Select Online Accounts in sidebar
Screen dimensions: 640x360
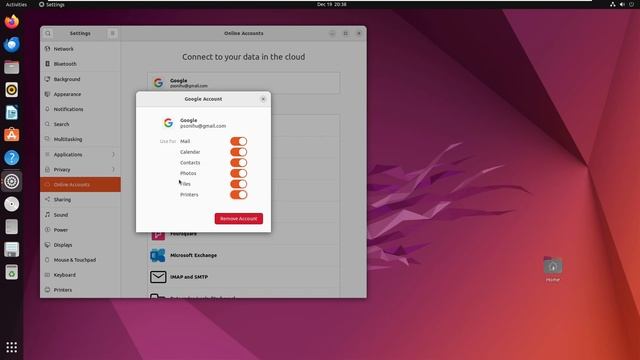(80, 184)
